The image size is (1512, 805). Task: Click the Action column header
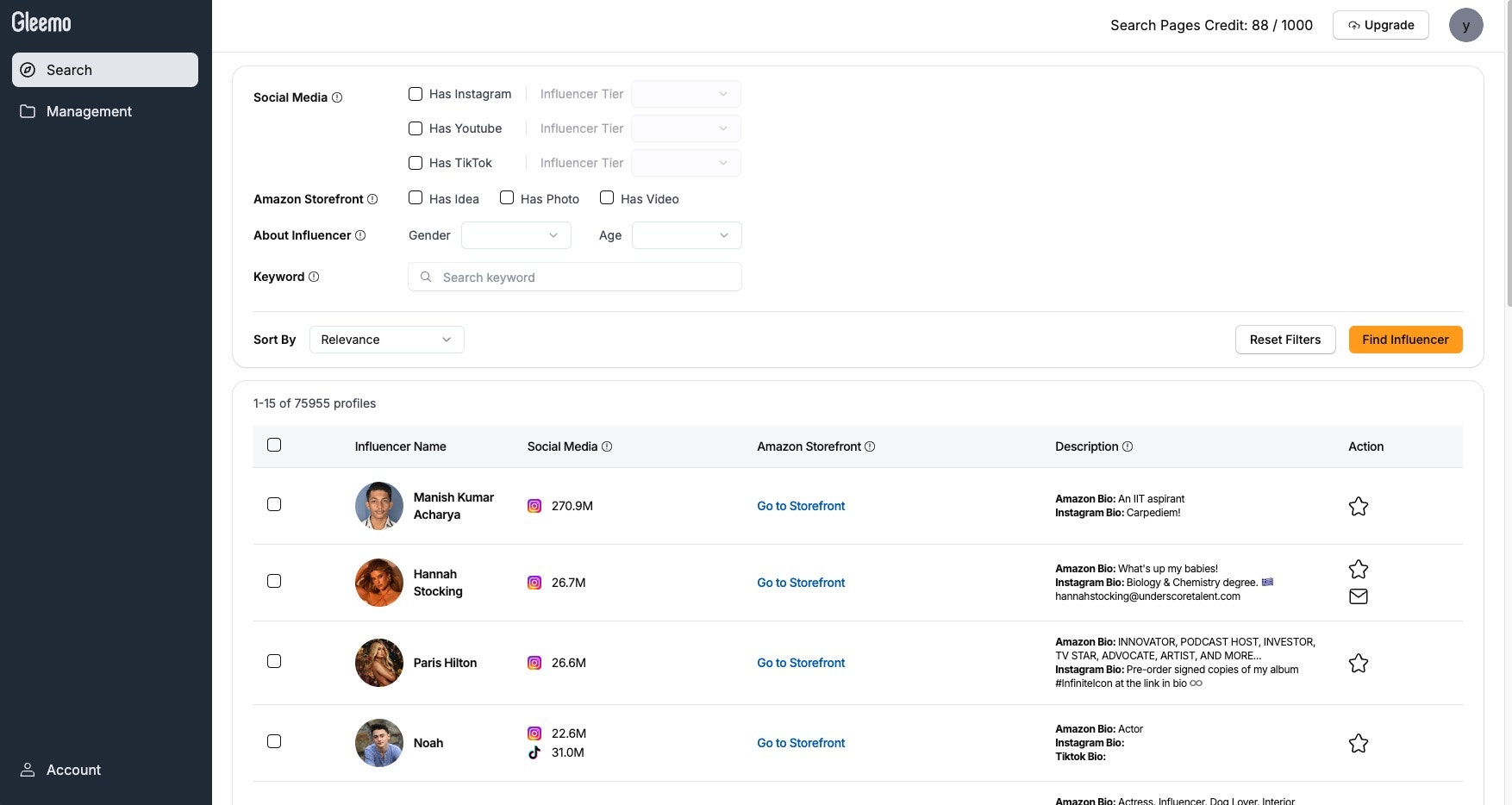pyautogui.click(x=1365, y=446)
